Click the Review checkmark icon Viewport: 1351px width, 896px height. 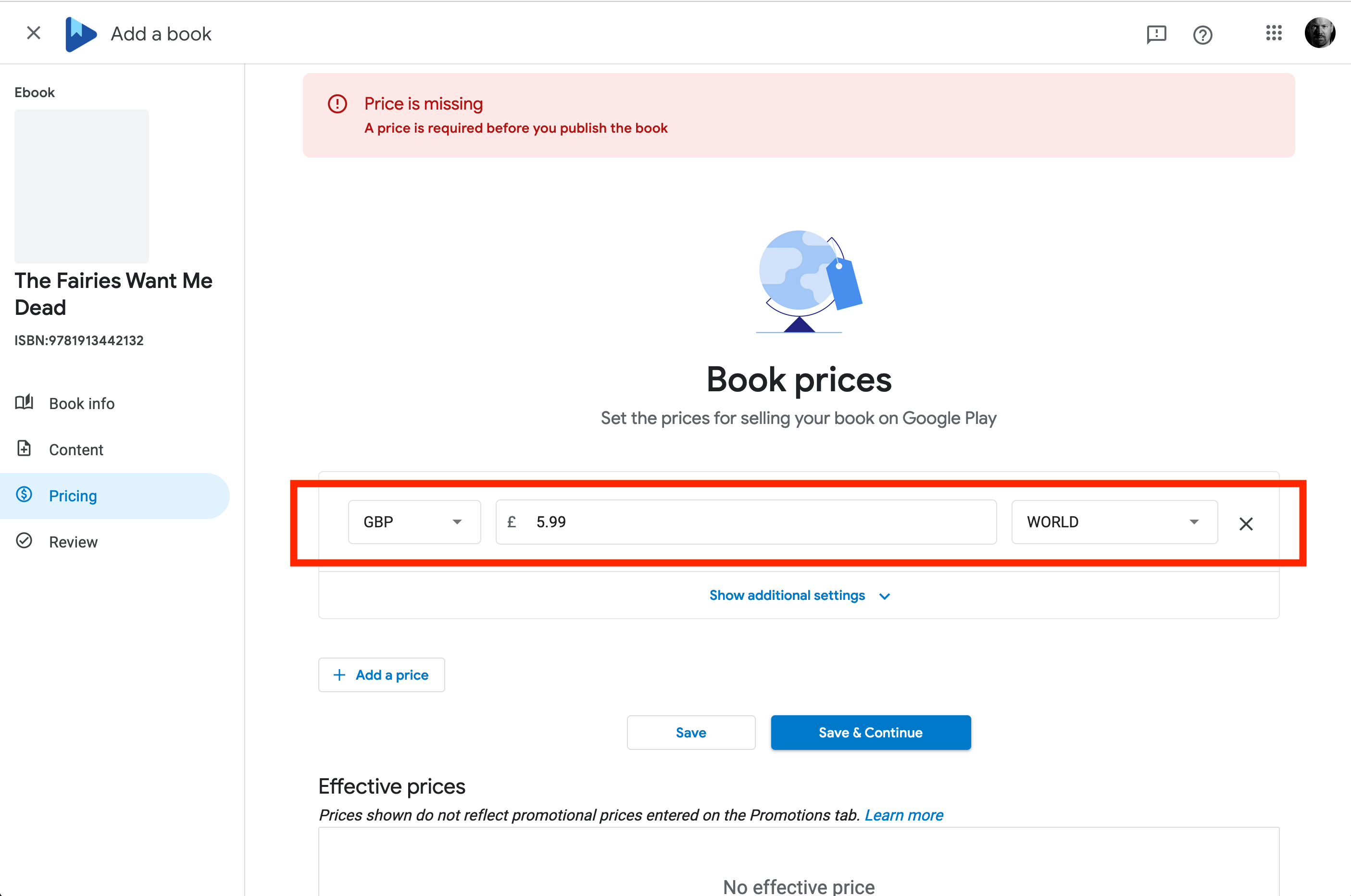24,541
